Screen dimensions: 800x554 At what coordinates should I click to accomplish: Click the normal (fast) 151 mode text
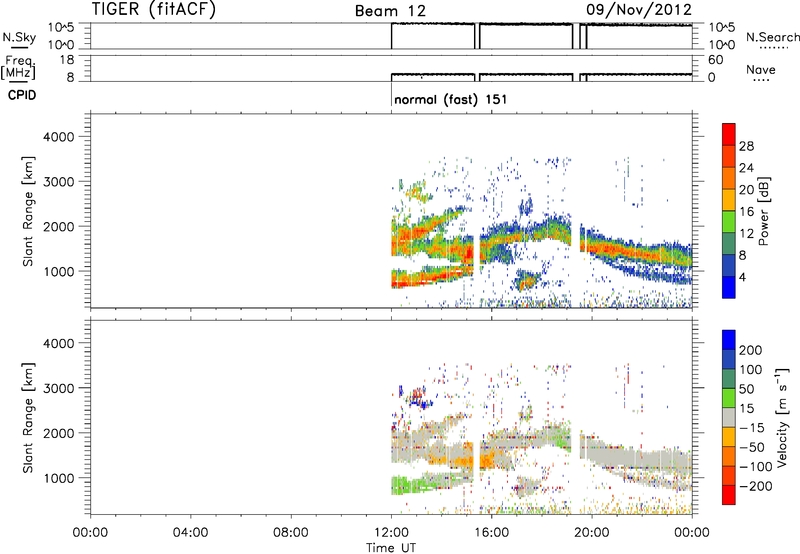click(451, 99)
